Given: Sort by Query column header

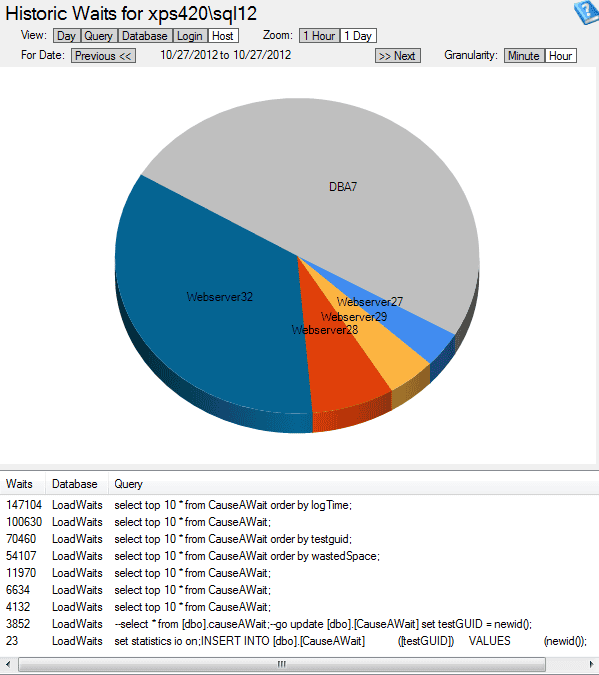Looking at the screenshot, I should tap(128, 484).
